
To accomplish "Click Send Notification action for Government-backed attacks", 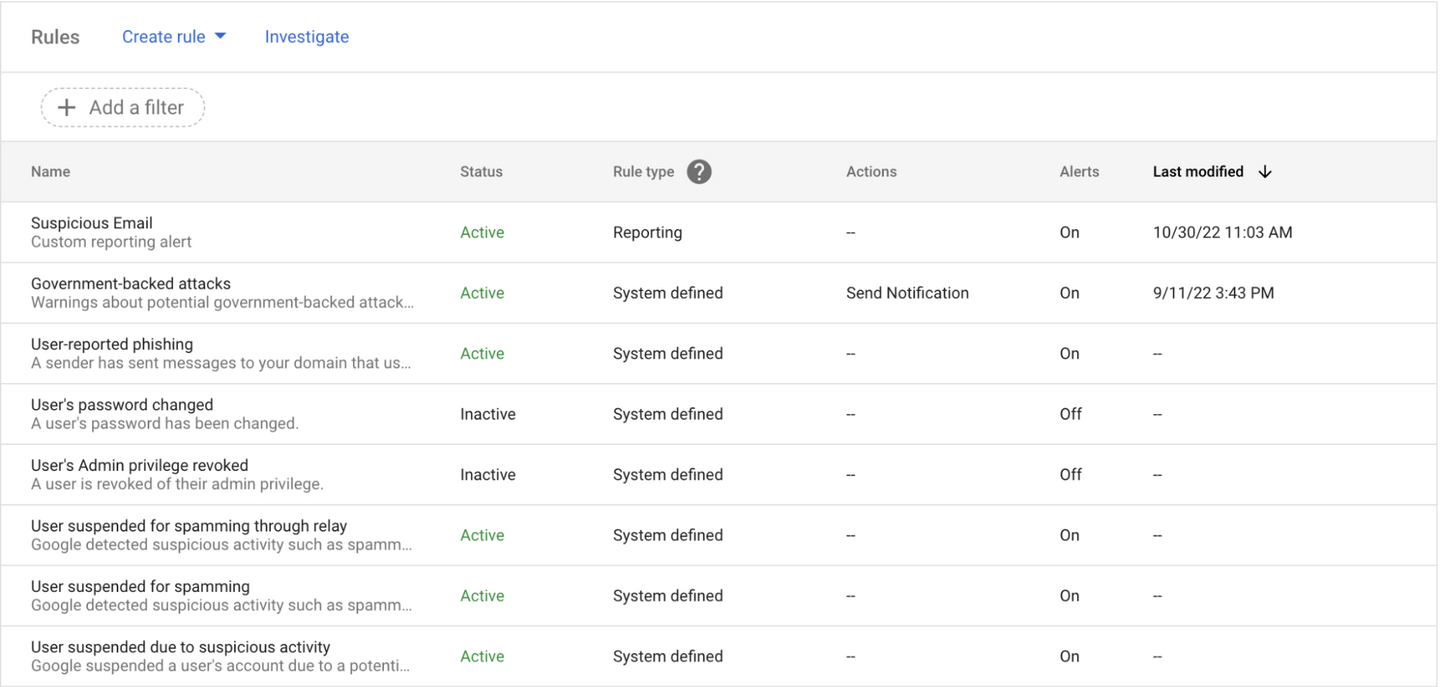I will [907, 293].
